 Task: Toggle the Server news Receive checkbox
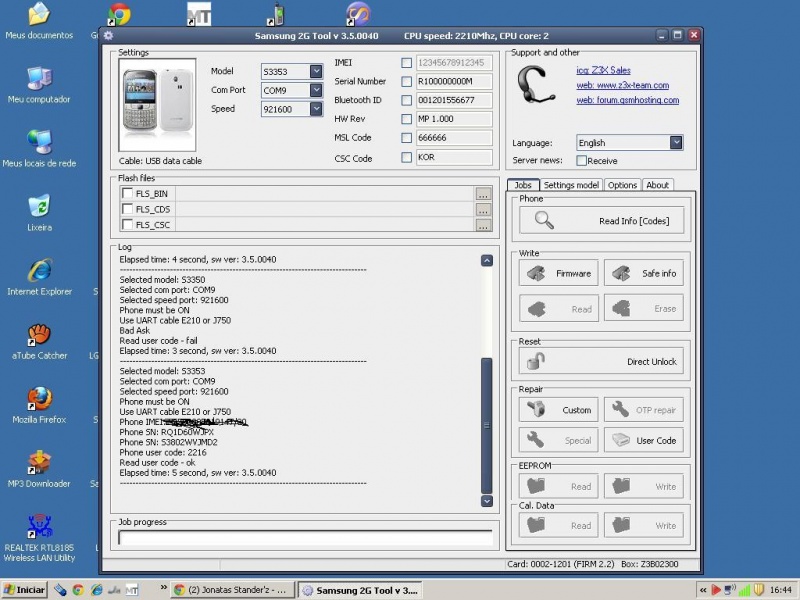click(582, 160)
